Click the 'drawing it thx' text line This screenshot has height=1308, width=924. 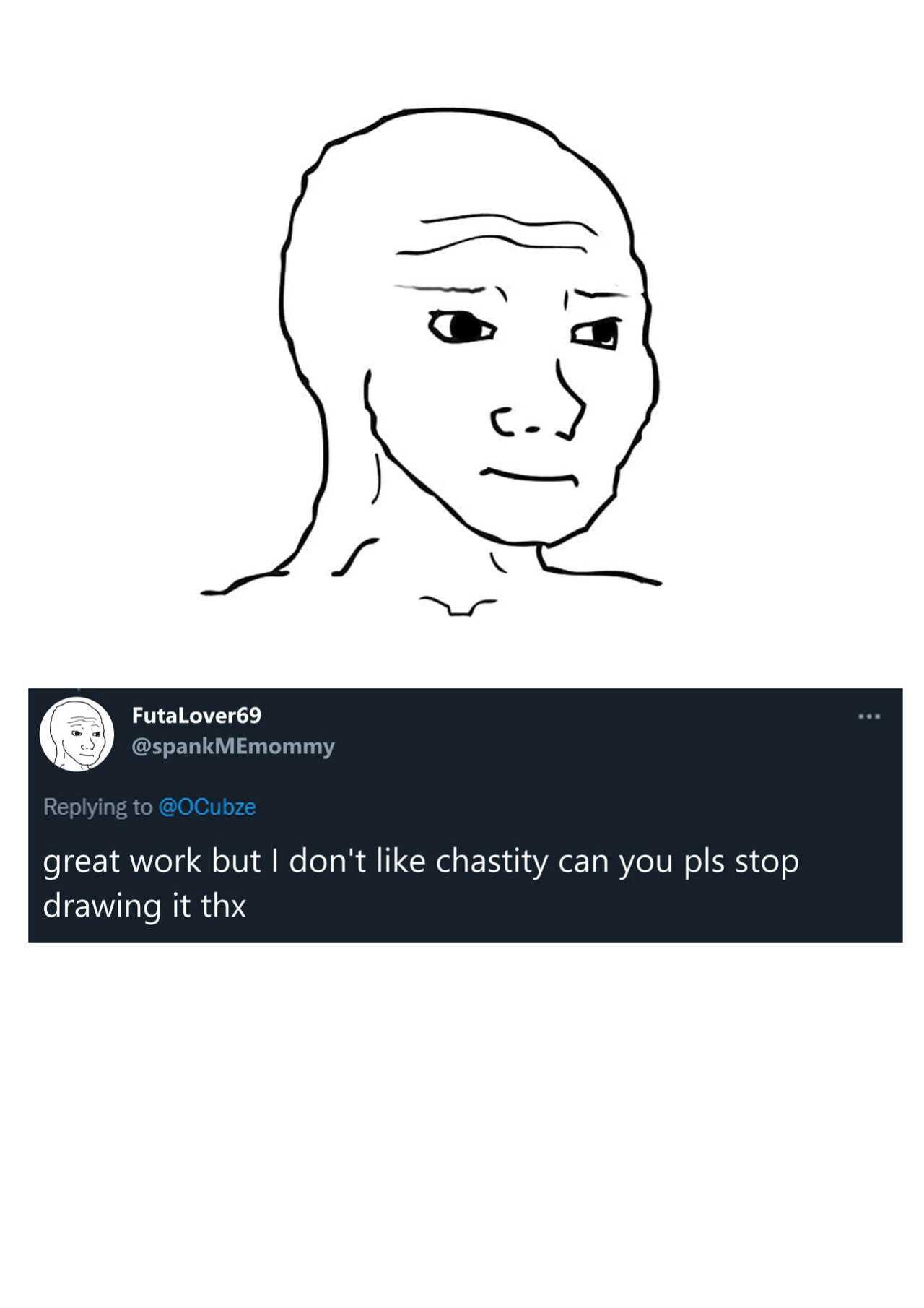(x=144, y=906)
